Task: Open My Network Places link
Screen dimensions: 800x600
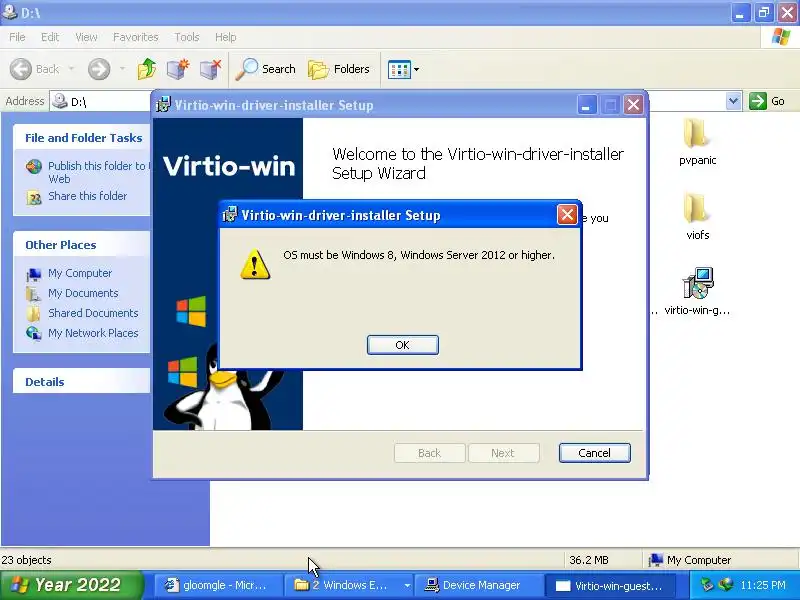Action: click(93, 333)
